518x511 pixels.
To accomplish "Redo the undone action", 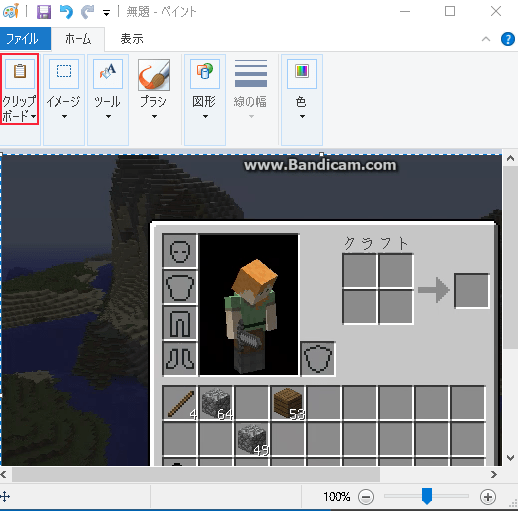I will point(88,12).
